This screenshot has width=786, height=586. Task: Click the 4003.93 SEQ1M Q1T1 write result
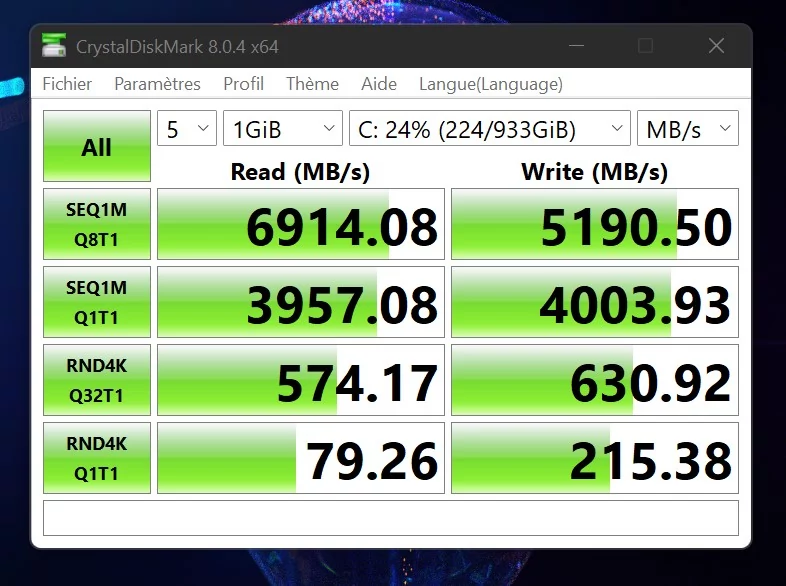tap(595, 302)
